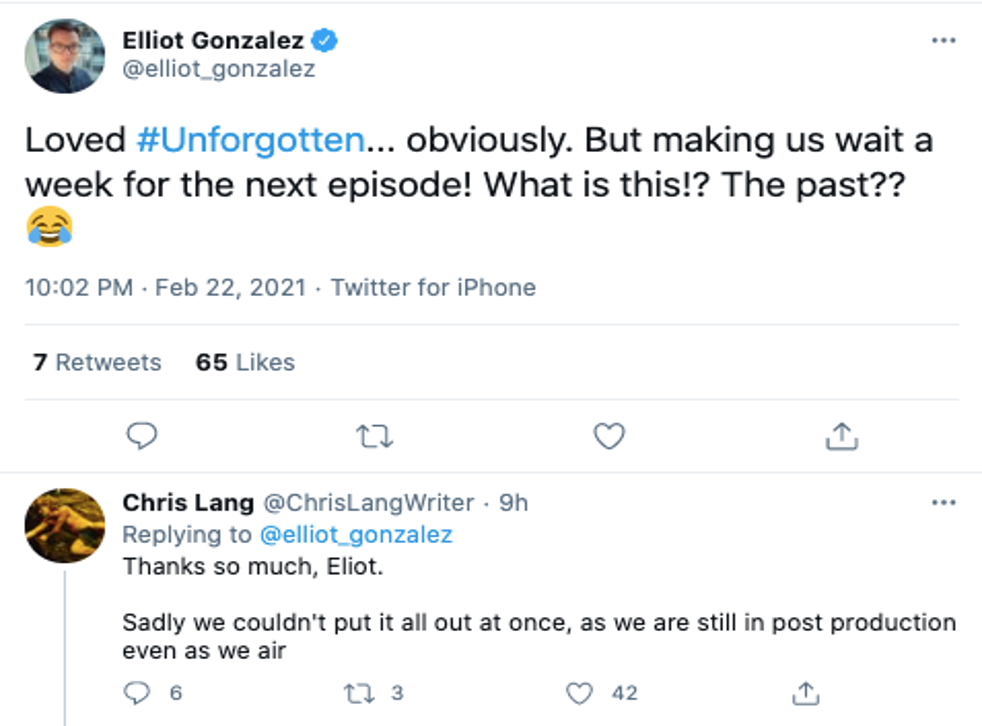Open Elliot Gonzalez's profile picture
Image resolution: width=982 pixels, height=726 pixels.
pyautogui.click(x=65, y=55)
